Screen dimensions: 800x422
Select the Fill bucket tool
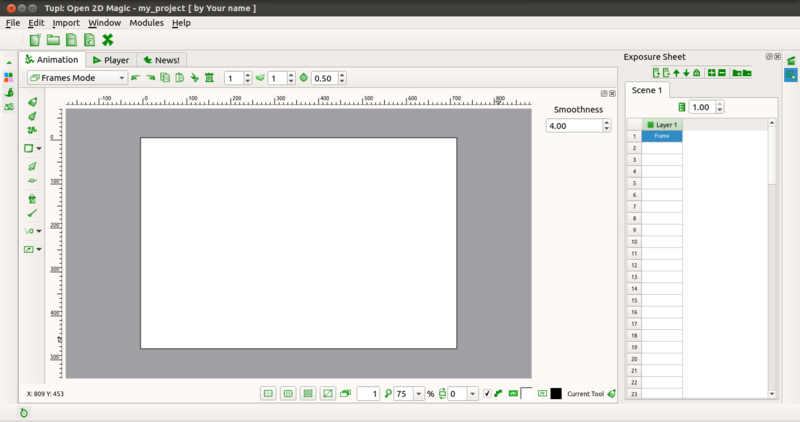coord(32,199)
